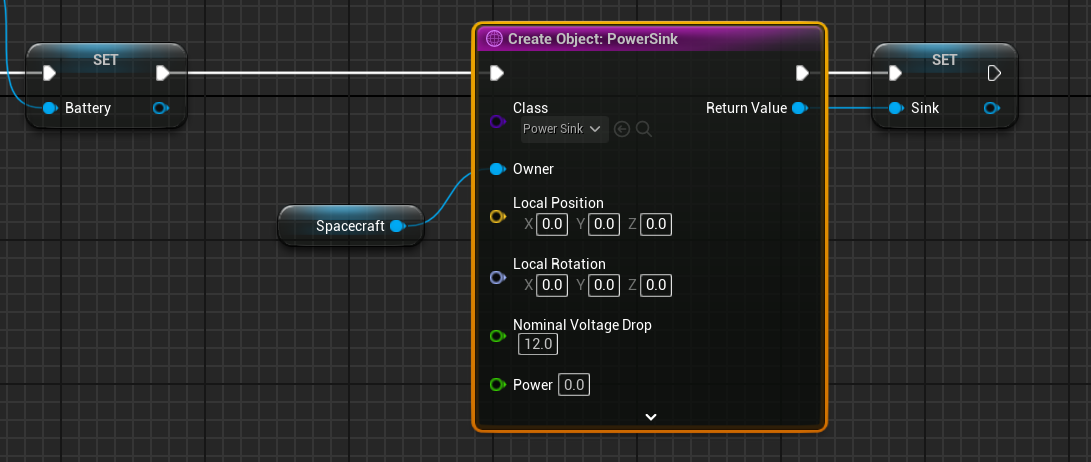Click the Return Value output pin

[x=798, y=108]
